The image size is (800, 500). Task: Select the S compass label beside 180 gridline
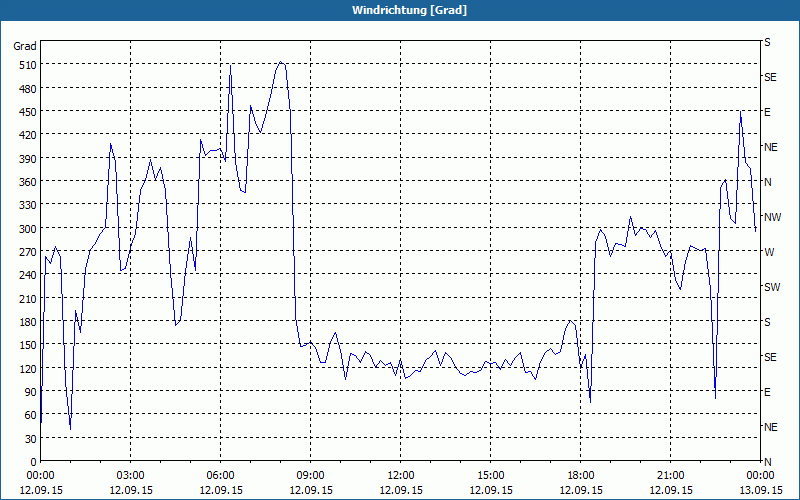[767, 322]
